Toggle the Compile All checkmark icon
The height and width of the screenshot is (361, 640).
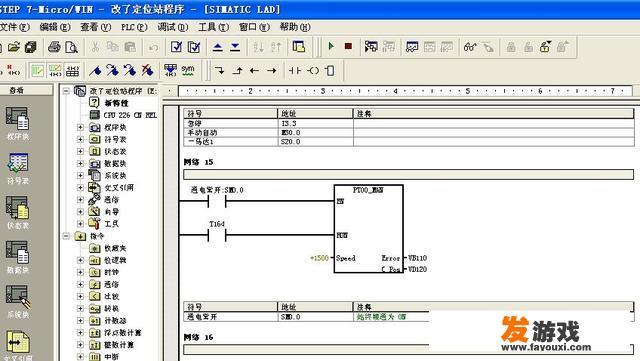coord(194,47)
